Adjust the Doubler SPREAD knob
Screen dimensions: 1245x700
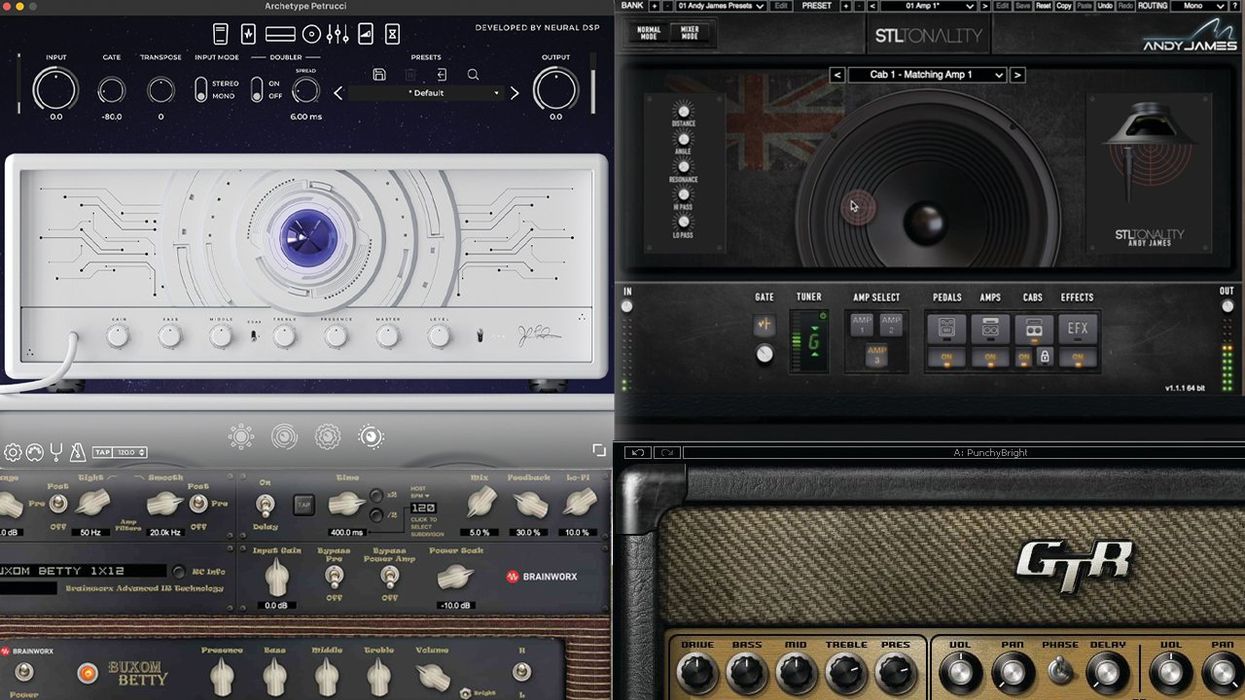click(x=305, y=90)
